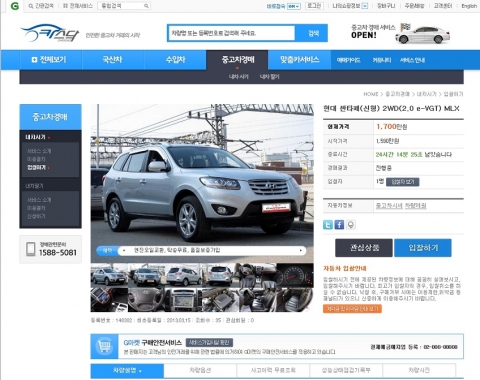Select 수입차 main menu
This screenshot has height=380, width=480.
175,60
